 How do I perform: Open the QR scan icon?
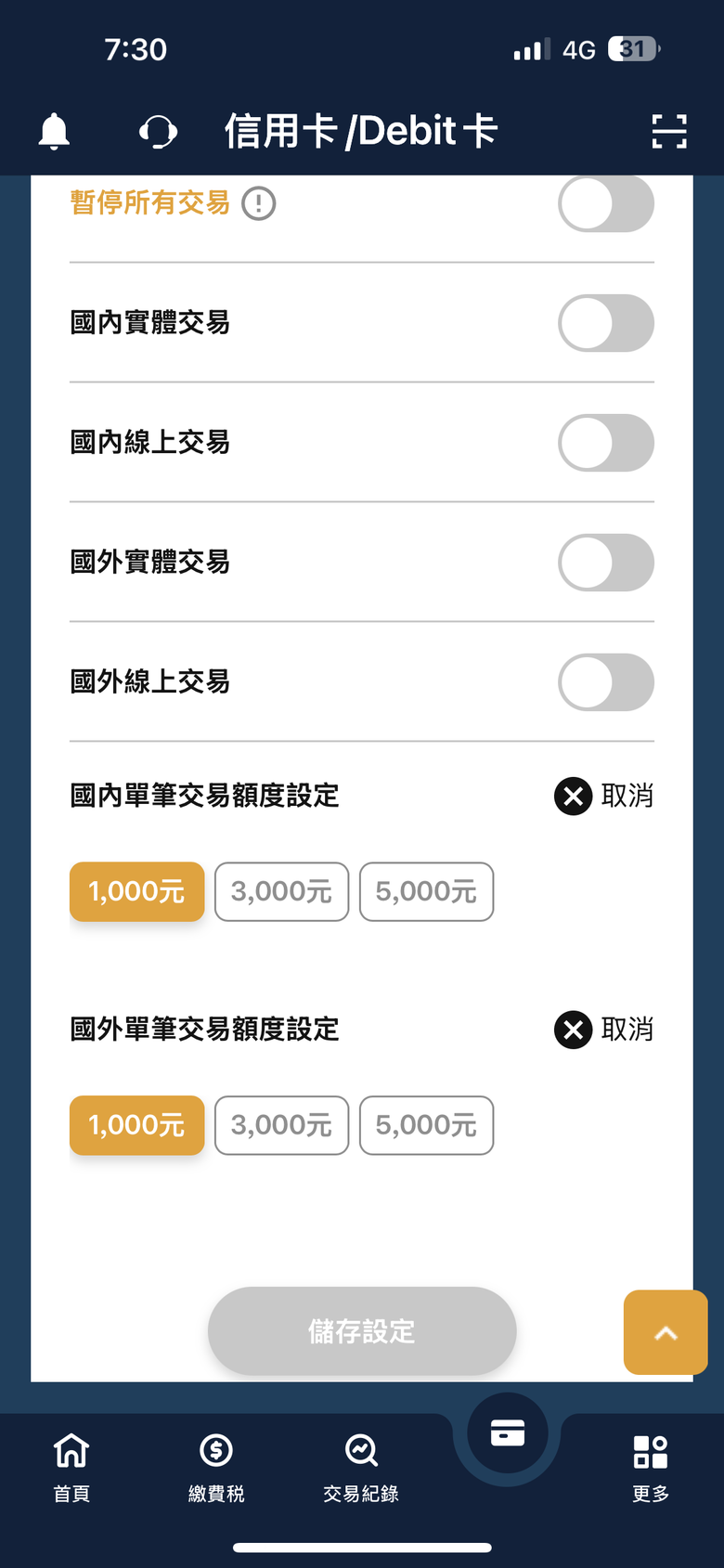point(669,131)
